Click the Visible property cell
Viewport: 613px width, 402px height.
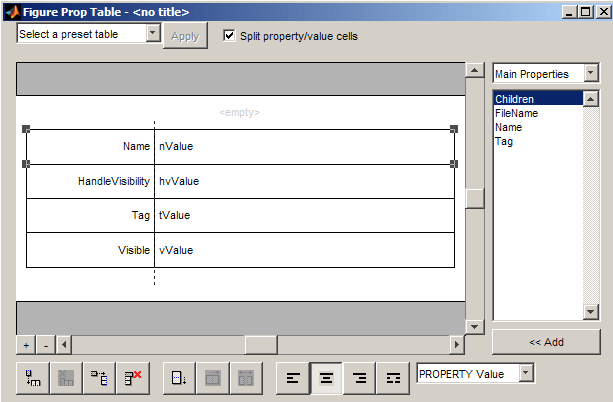point(90,250)
